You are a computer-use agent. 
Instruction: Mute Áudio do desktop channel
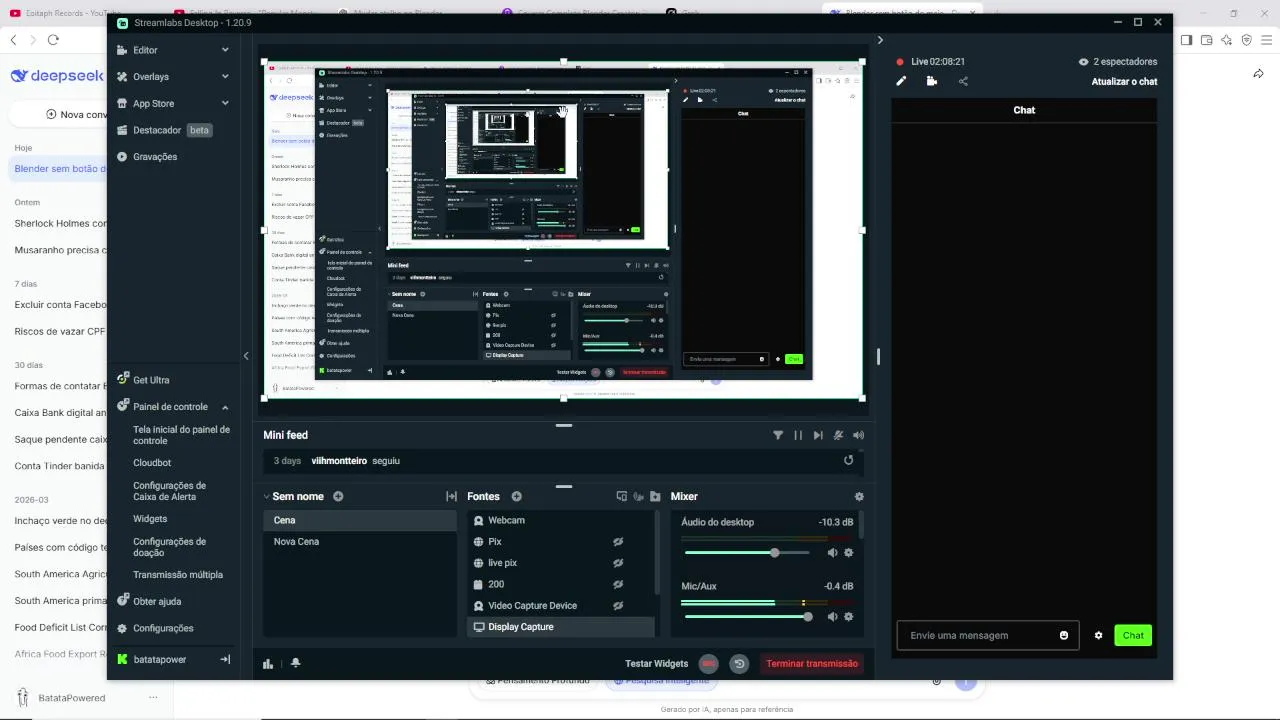click(832, 553)
